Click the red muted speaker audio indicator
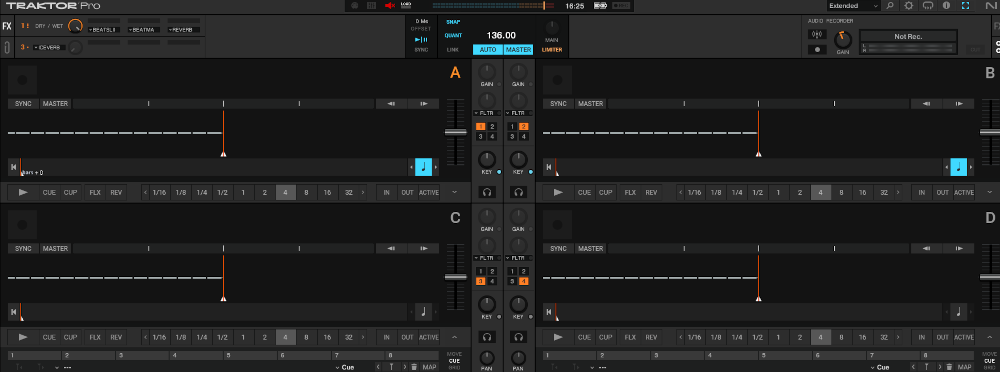The width and height of the screenshot is (1000, 372). (x=389, y=6)
